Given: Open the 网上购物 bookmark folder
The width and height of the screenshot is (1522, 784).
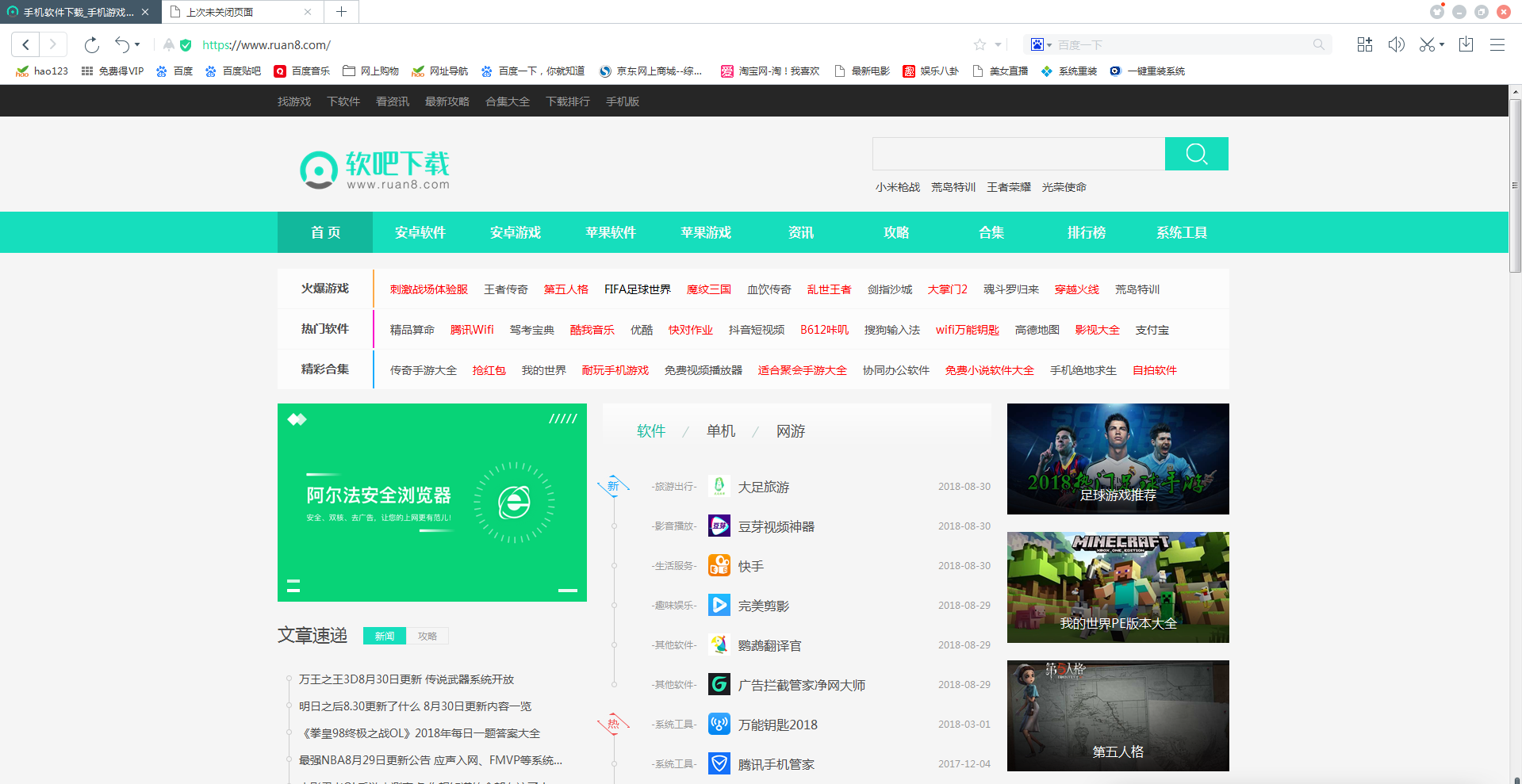Looking at the screenshot, I should click(370, 71).
